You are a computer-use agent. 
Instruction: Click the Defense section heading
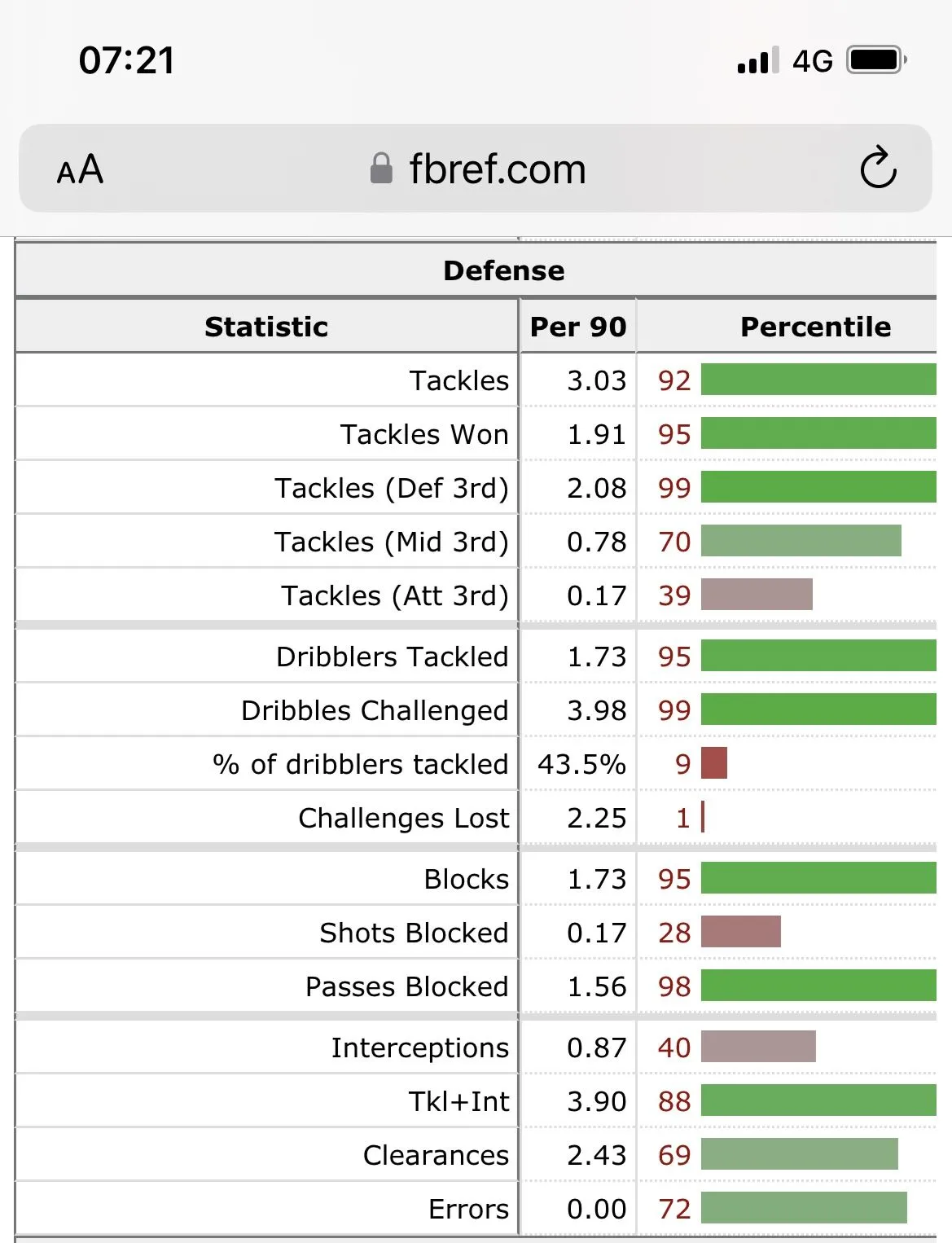[503, 270]
